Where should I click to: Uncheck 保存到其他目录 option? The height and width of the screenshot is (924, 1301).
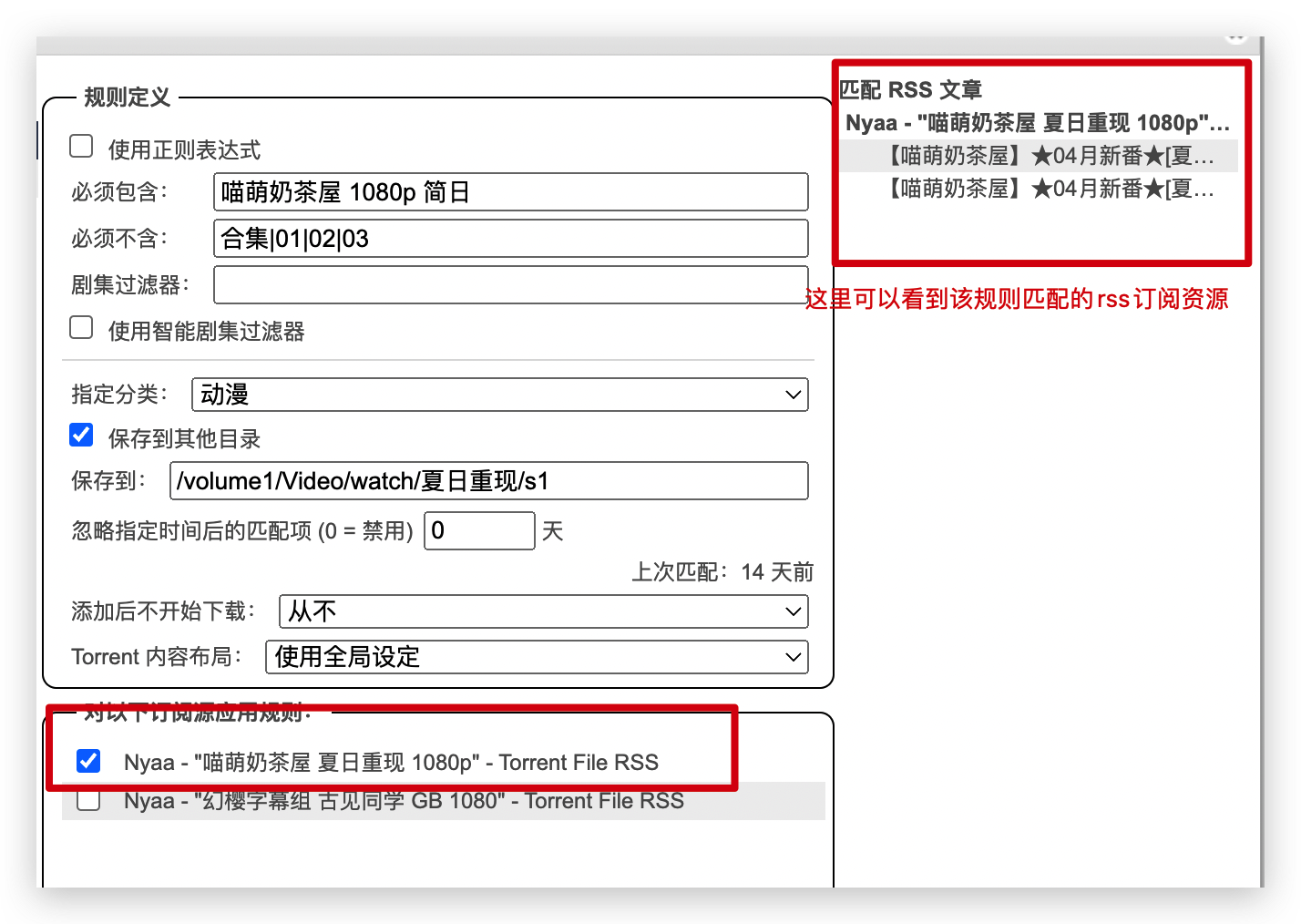(82, 436)
